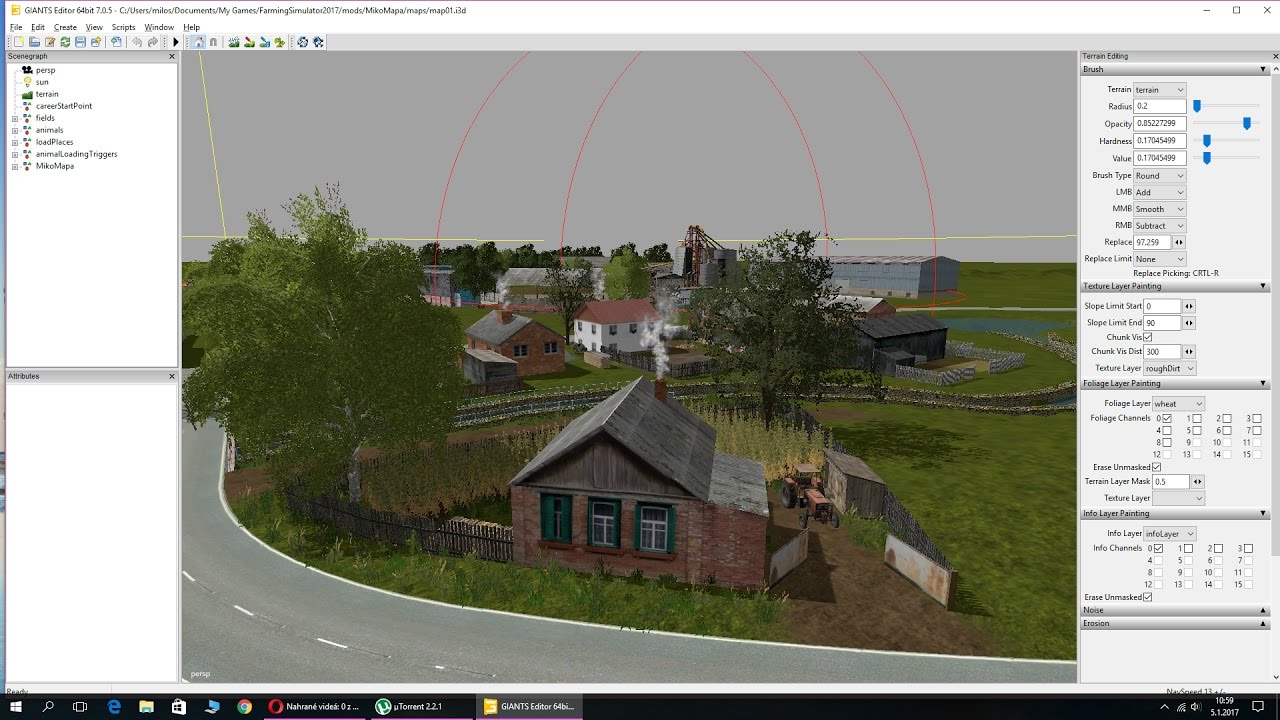The width and height of the screenshot is (1280, 720).
Task: Open the Foliage Layer wheat dropdown
Action: pyautogui.click(x=1178, y=404)
